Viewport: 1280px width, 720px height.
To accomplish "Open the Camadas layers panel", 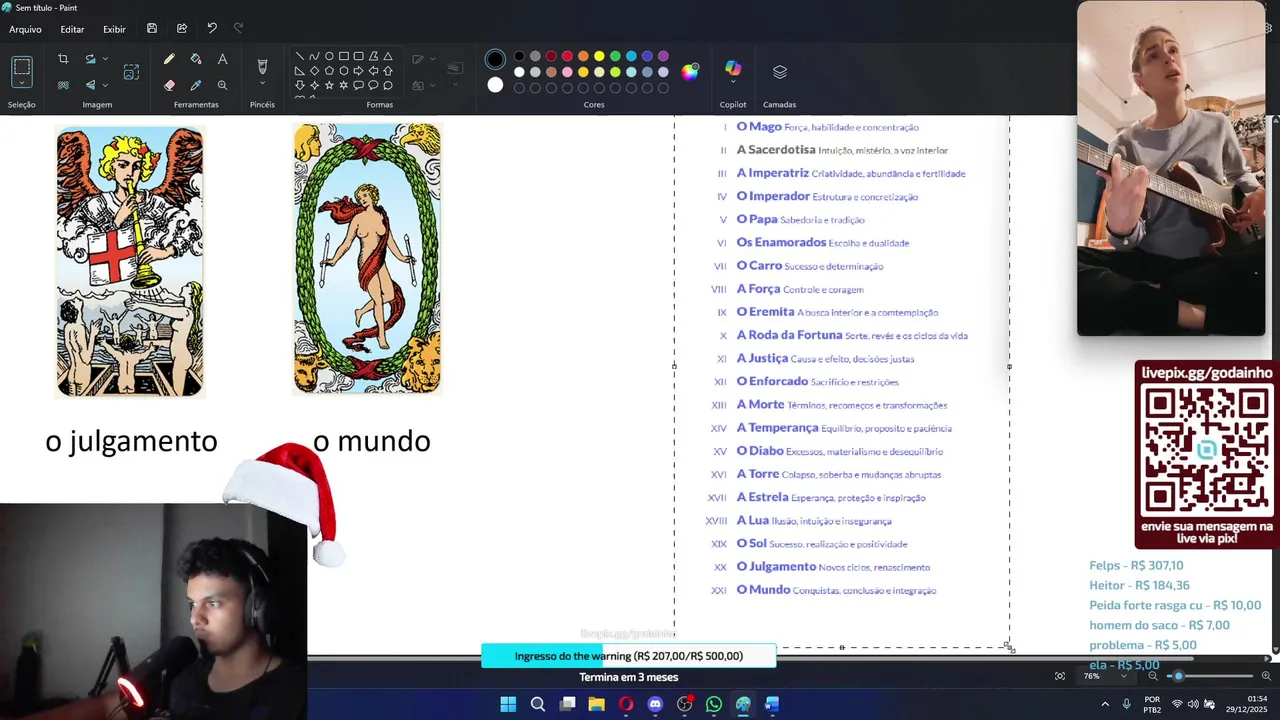I will (780, 72).
